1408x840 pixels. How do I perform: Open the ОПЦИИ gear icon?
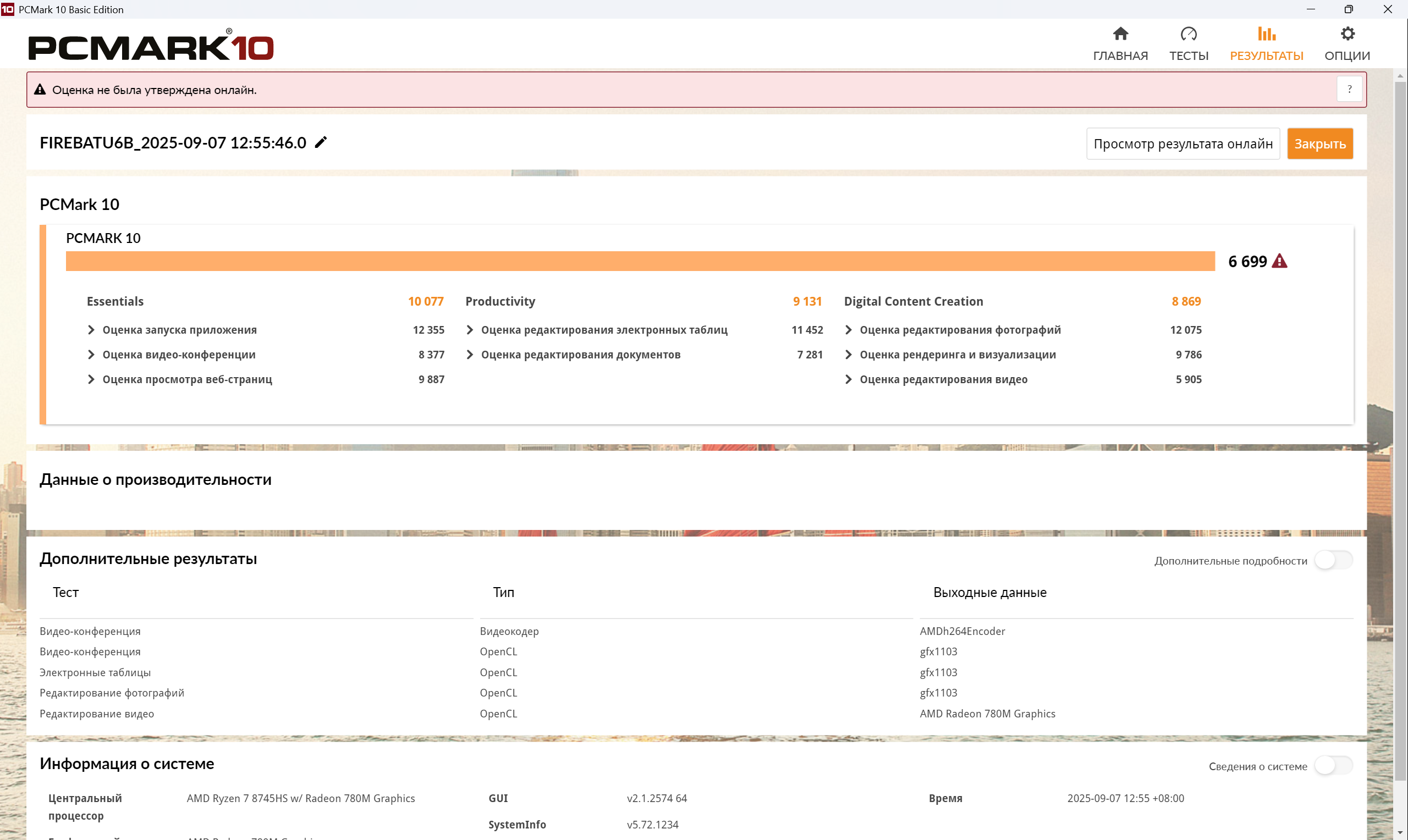coord(1347,34)
